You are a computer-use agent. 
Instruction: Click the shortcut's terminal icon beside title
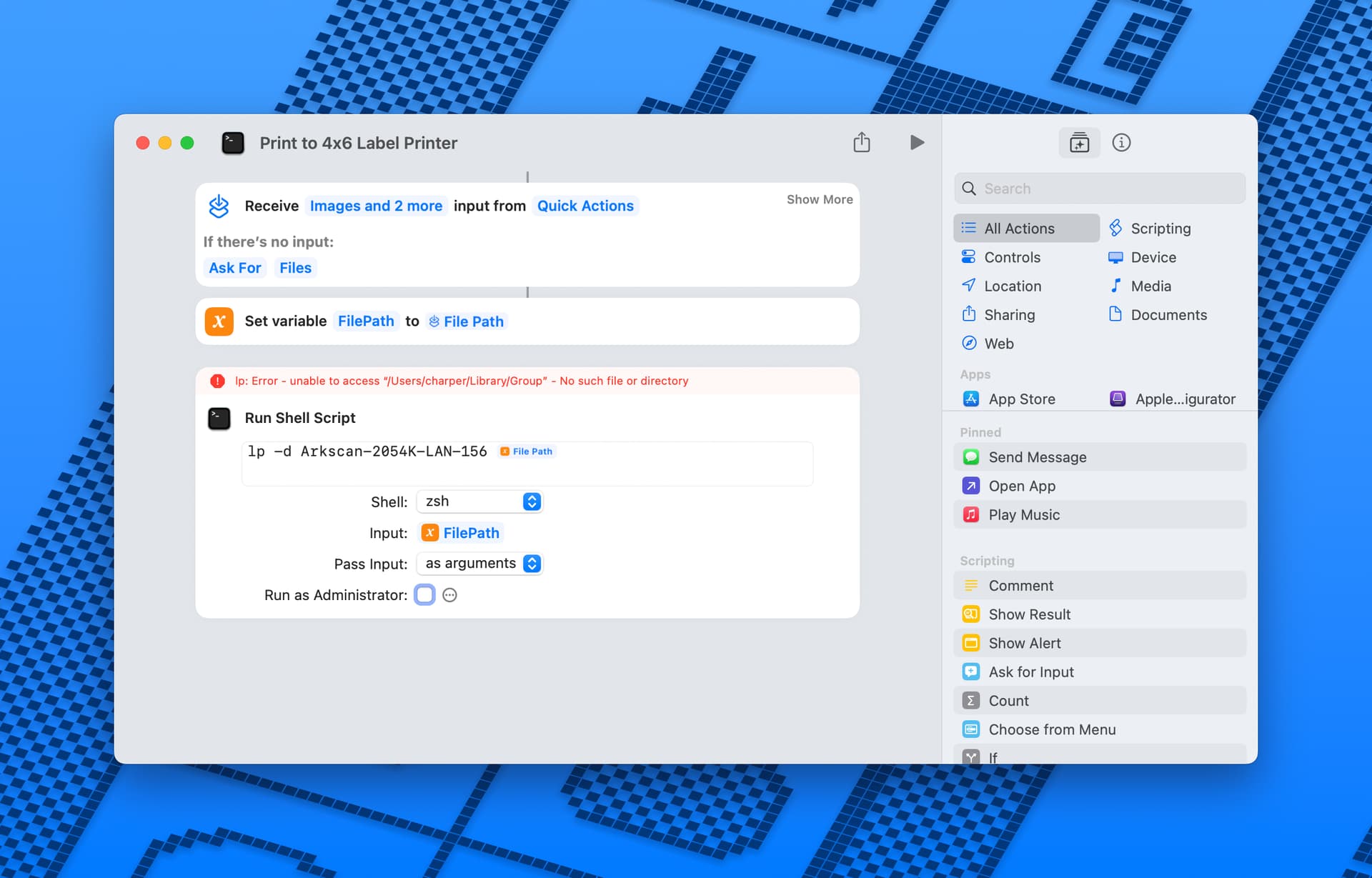pyautogui.click(x=233, y=143)
